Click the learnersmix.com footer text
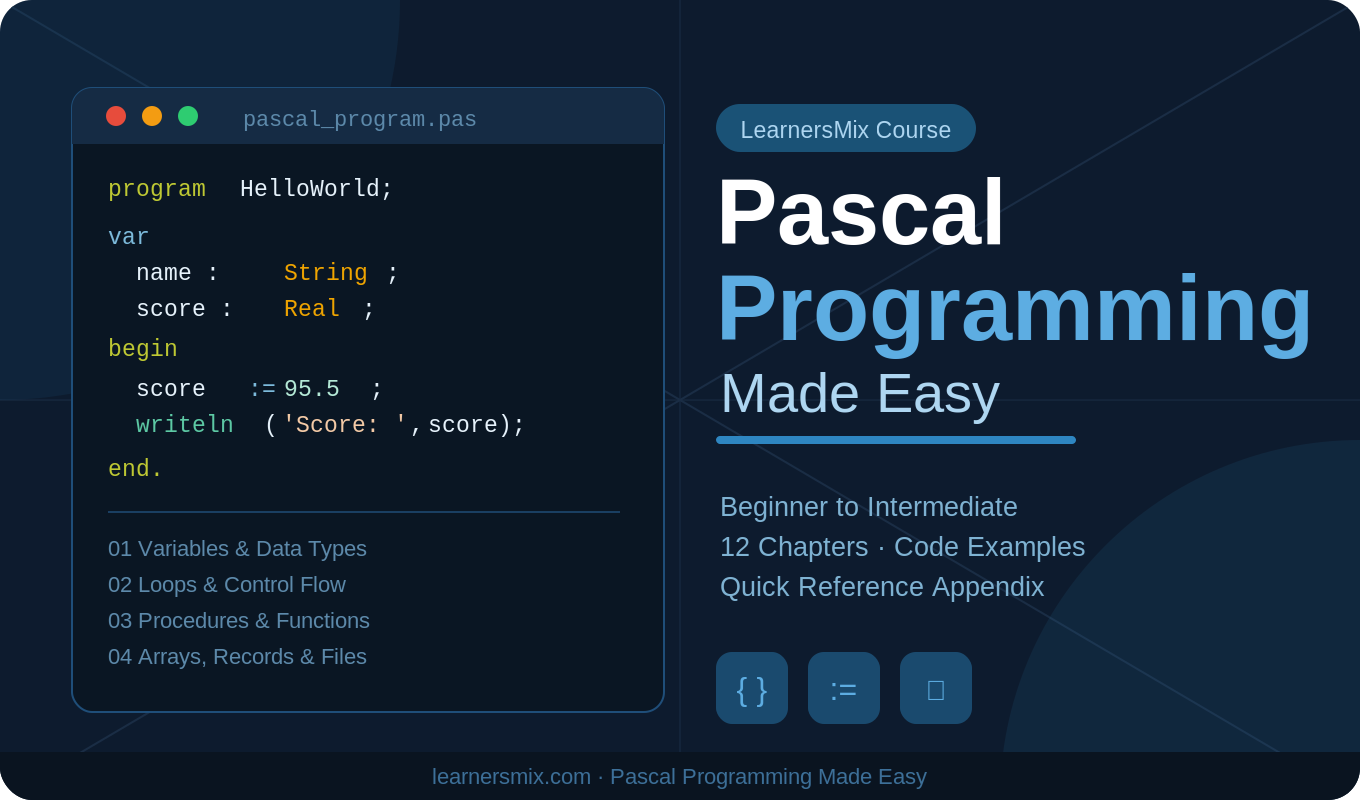The image size is (1360, 800). 679,777
